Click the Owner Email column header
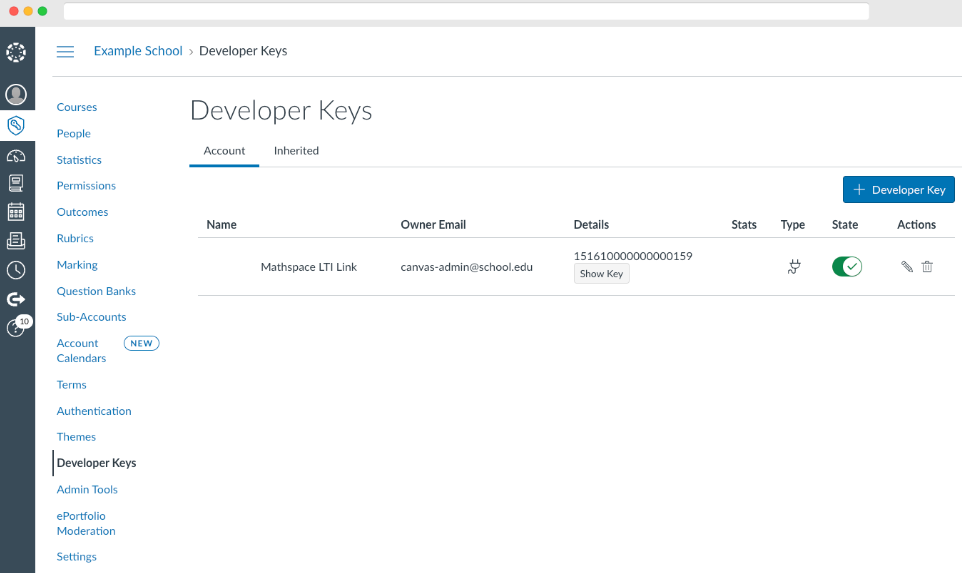This screenshot has height=573, width=962. tap(433, 225)
